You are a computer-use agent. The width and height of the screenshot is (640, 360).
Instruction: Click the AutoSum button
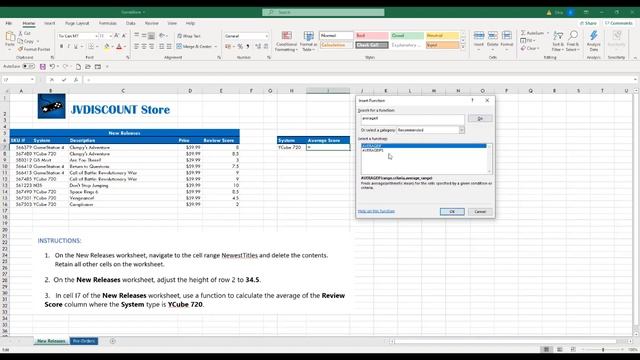[x=533, y=33]
